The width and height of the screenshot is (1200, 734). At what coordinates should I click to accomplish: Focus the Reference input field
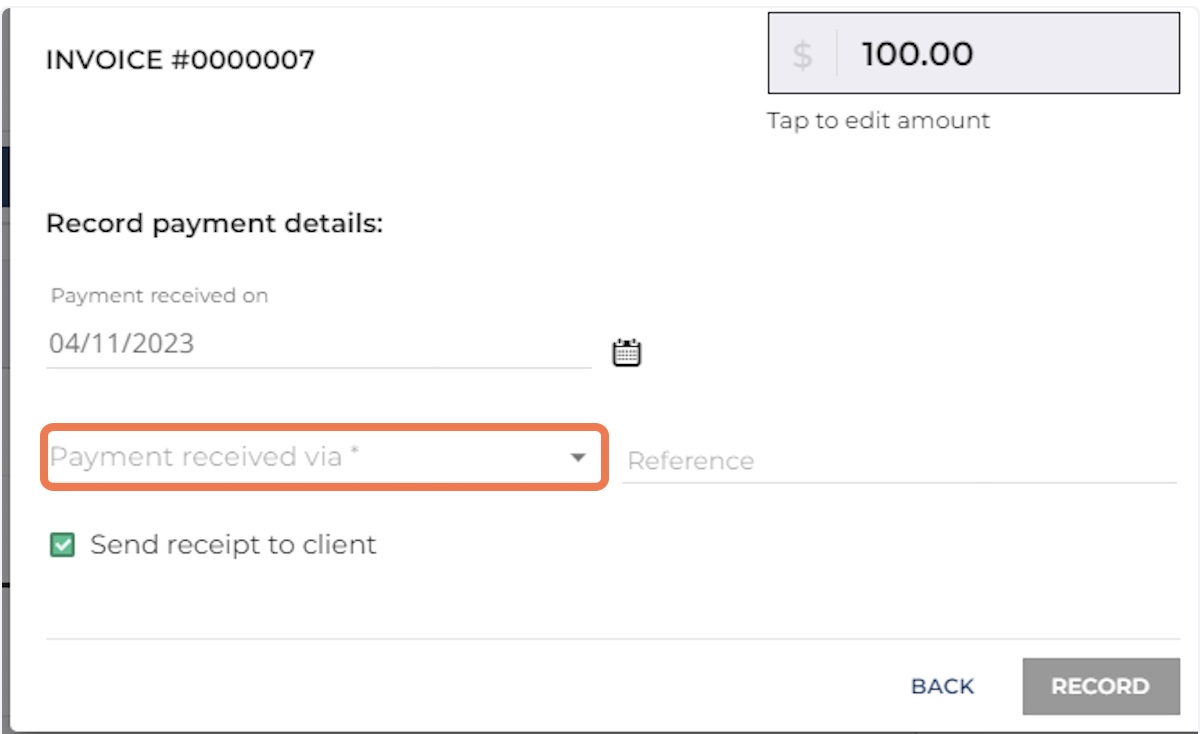898,461
